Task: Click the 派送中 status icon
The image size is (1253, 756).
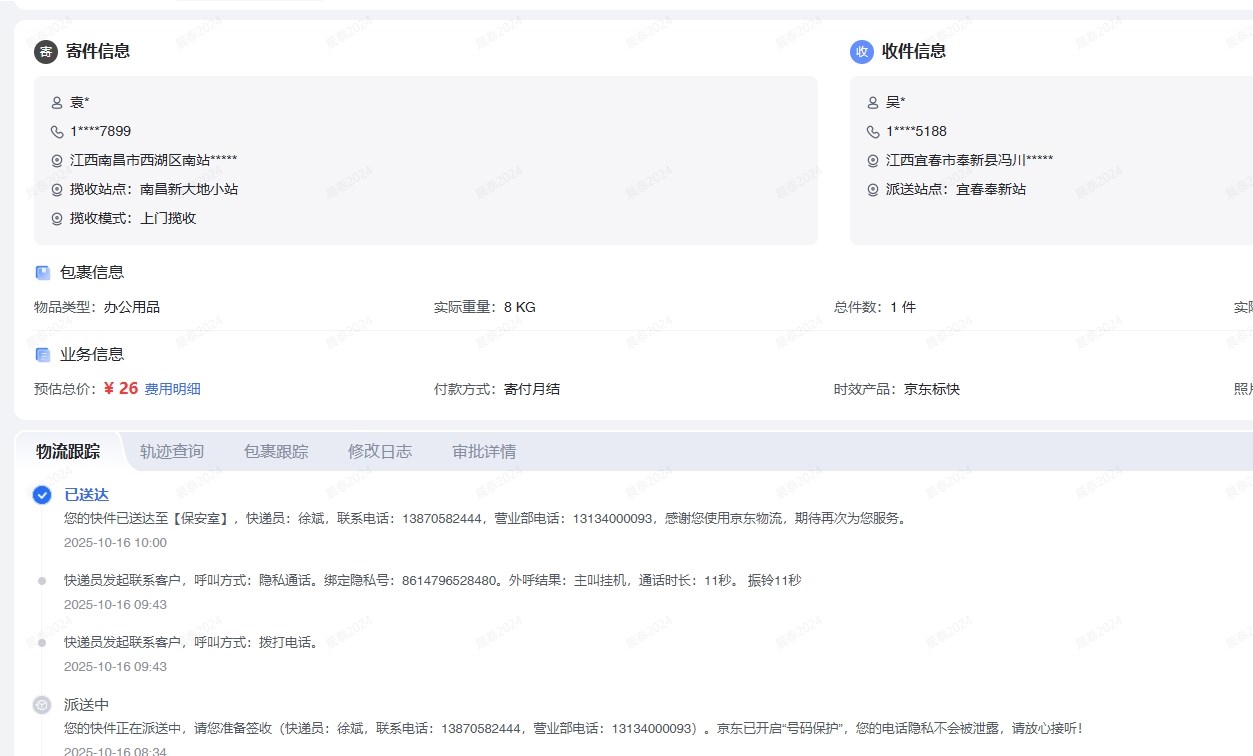Action: click(42, 705)
